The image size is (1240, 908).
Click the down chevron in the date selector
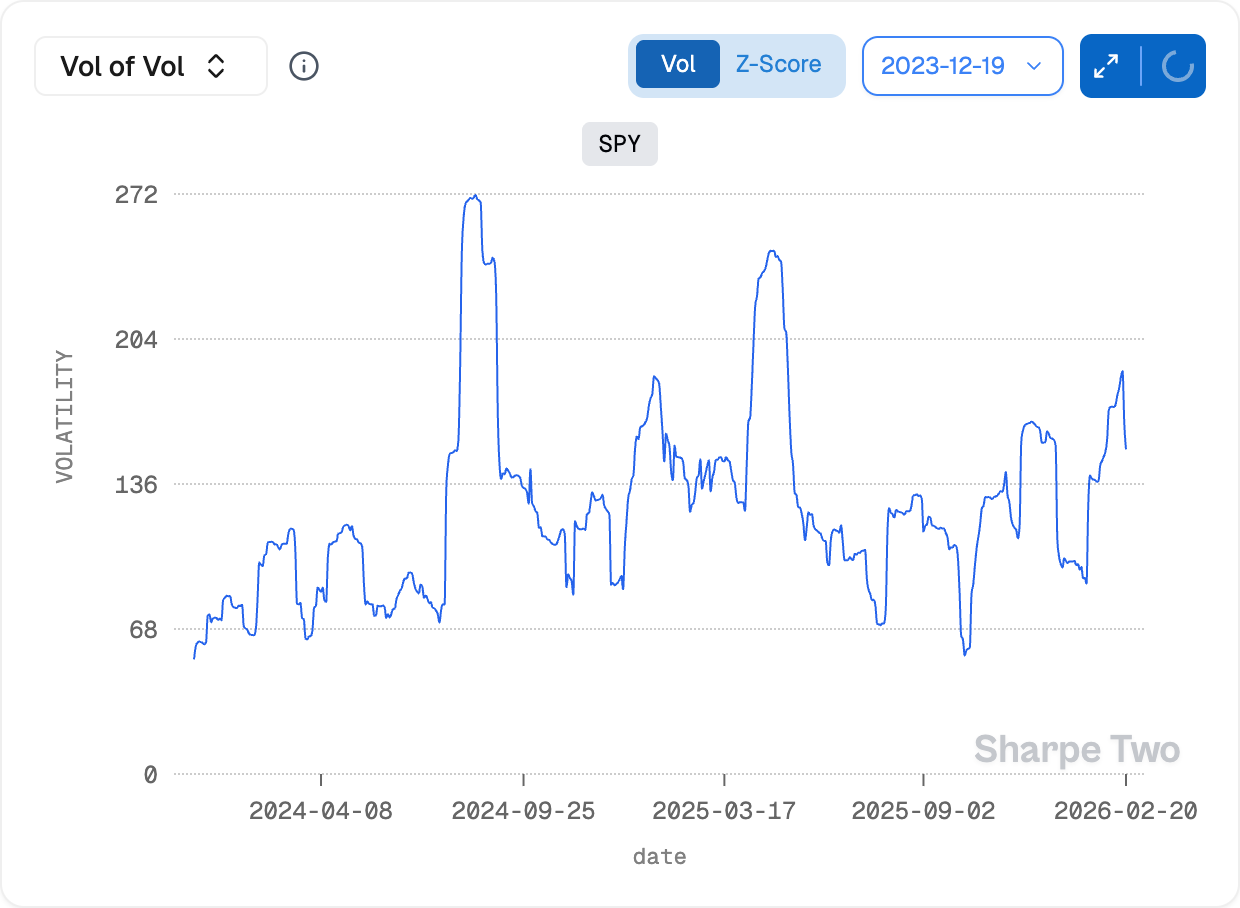pos(1035,66)
